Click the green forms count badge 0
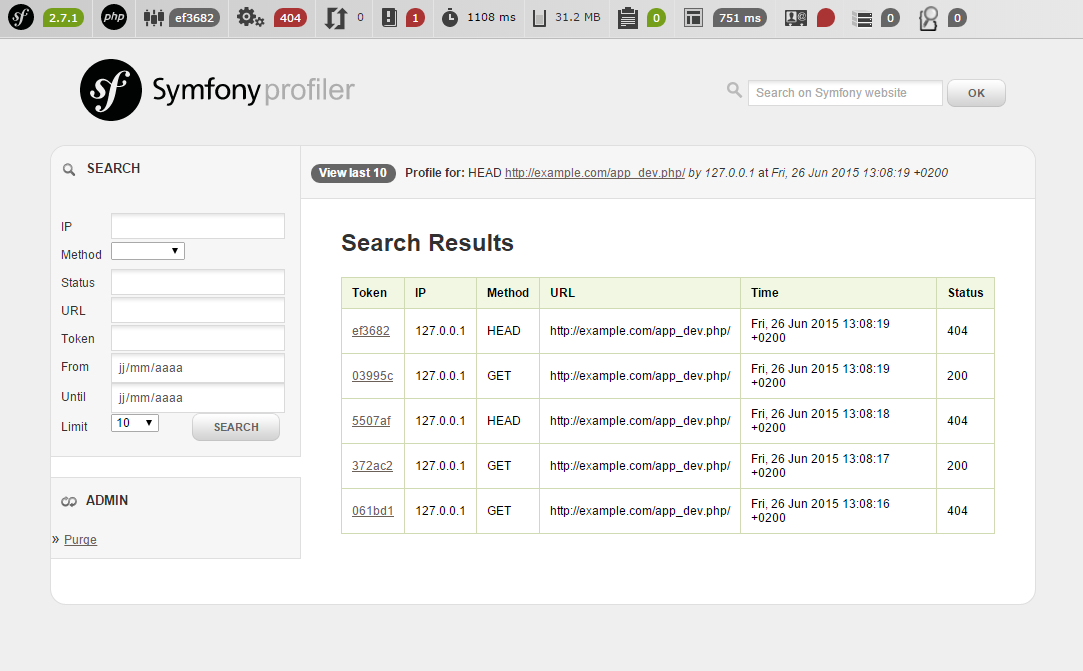The height and width of the screenshot is (671, 1083). [656, 18]
